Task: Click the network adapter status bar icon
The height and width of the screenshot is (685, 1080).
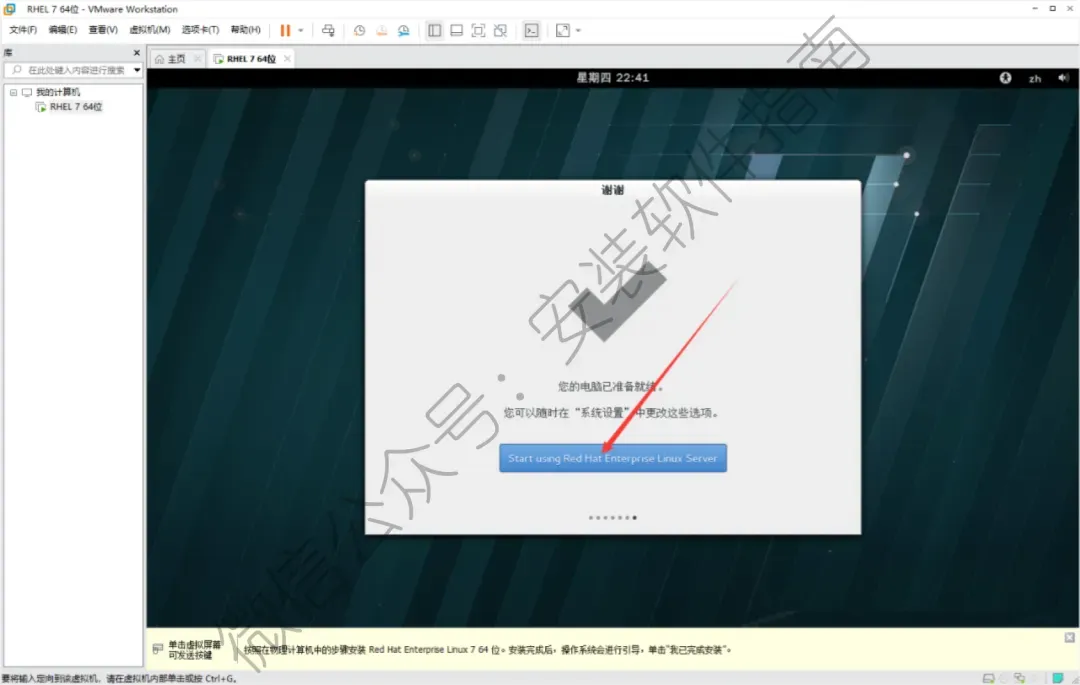Action: (x=1019, y=678)
